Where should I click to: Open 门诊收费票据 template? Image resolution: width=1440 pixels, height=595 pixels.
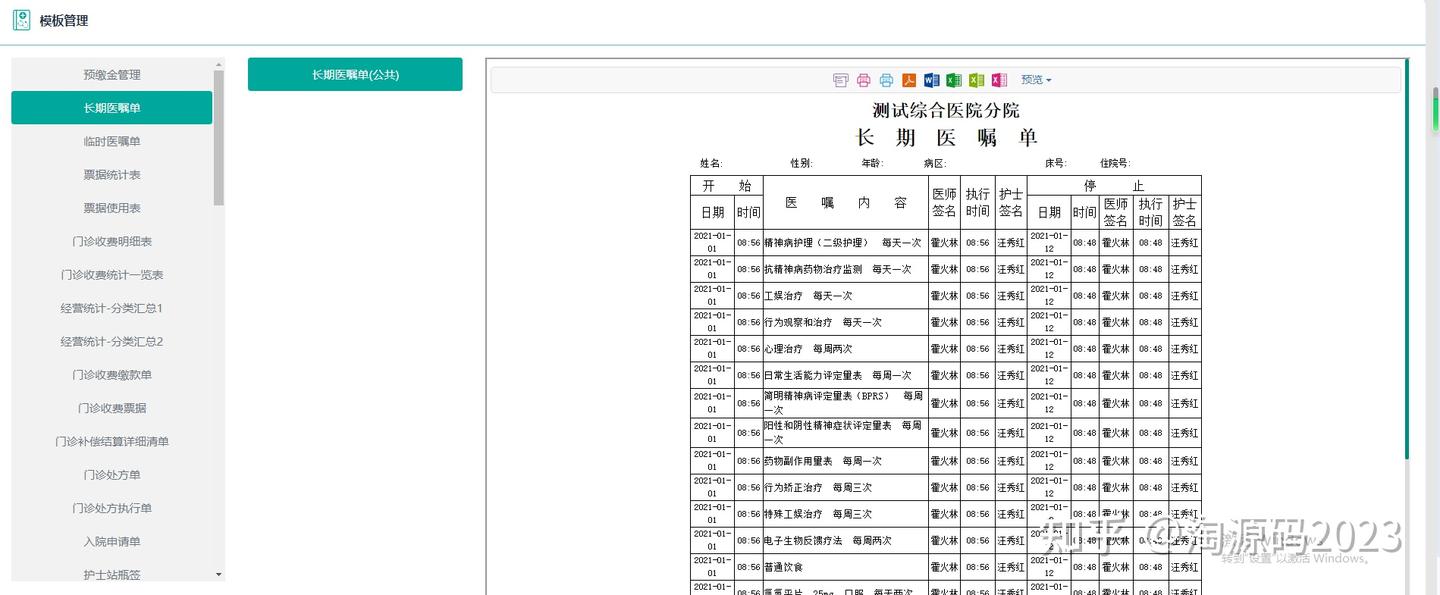click(112, 408)
